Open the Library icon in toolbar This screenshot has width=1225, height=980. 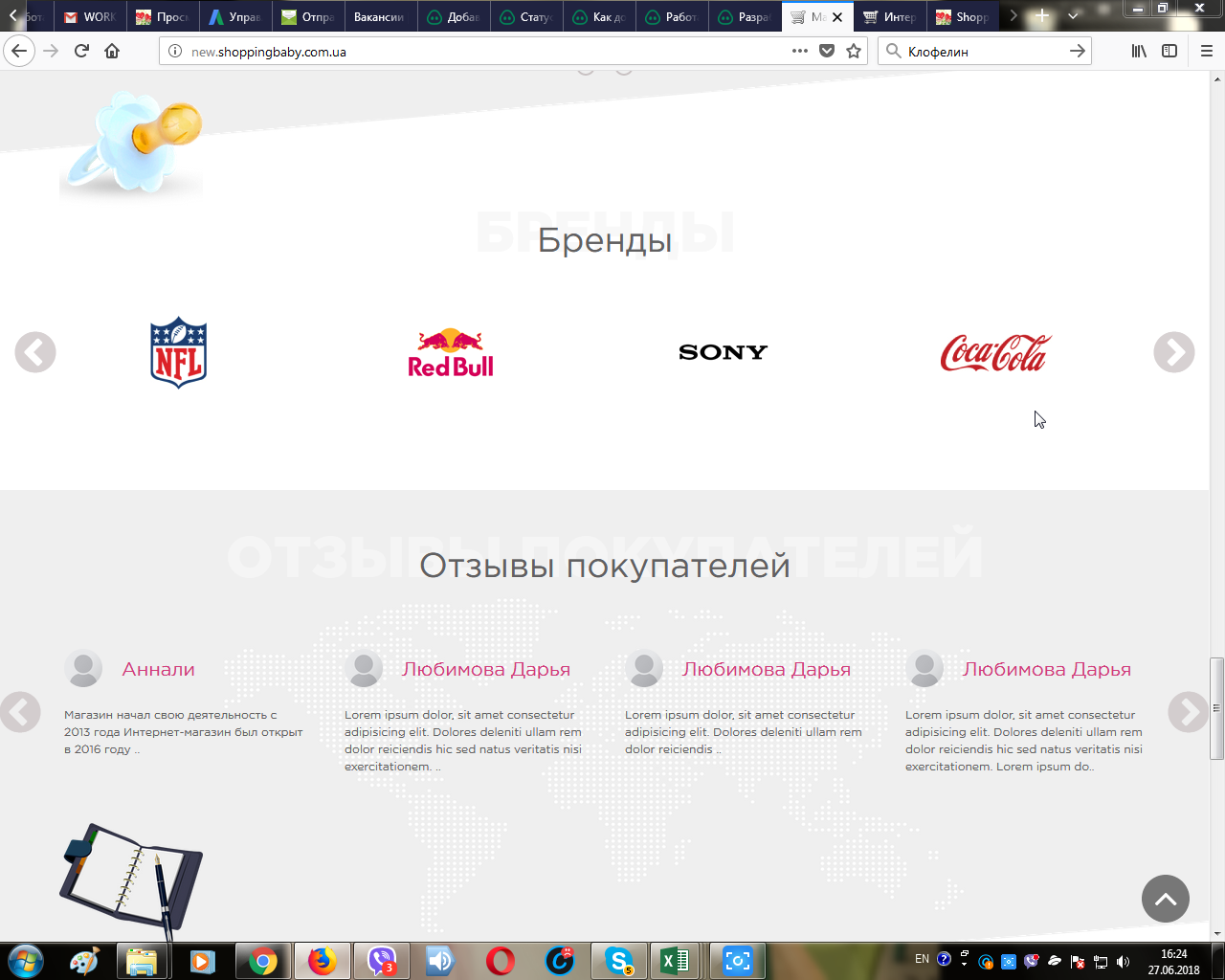[x=1139, y=51]
